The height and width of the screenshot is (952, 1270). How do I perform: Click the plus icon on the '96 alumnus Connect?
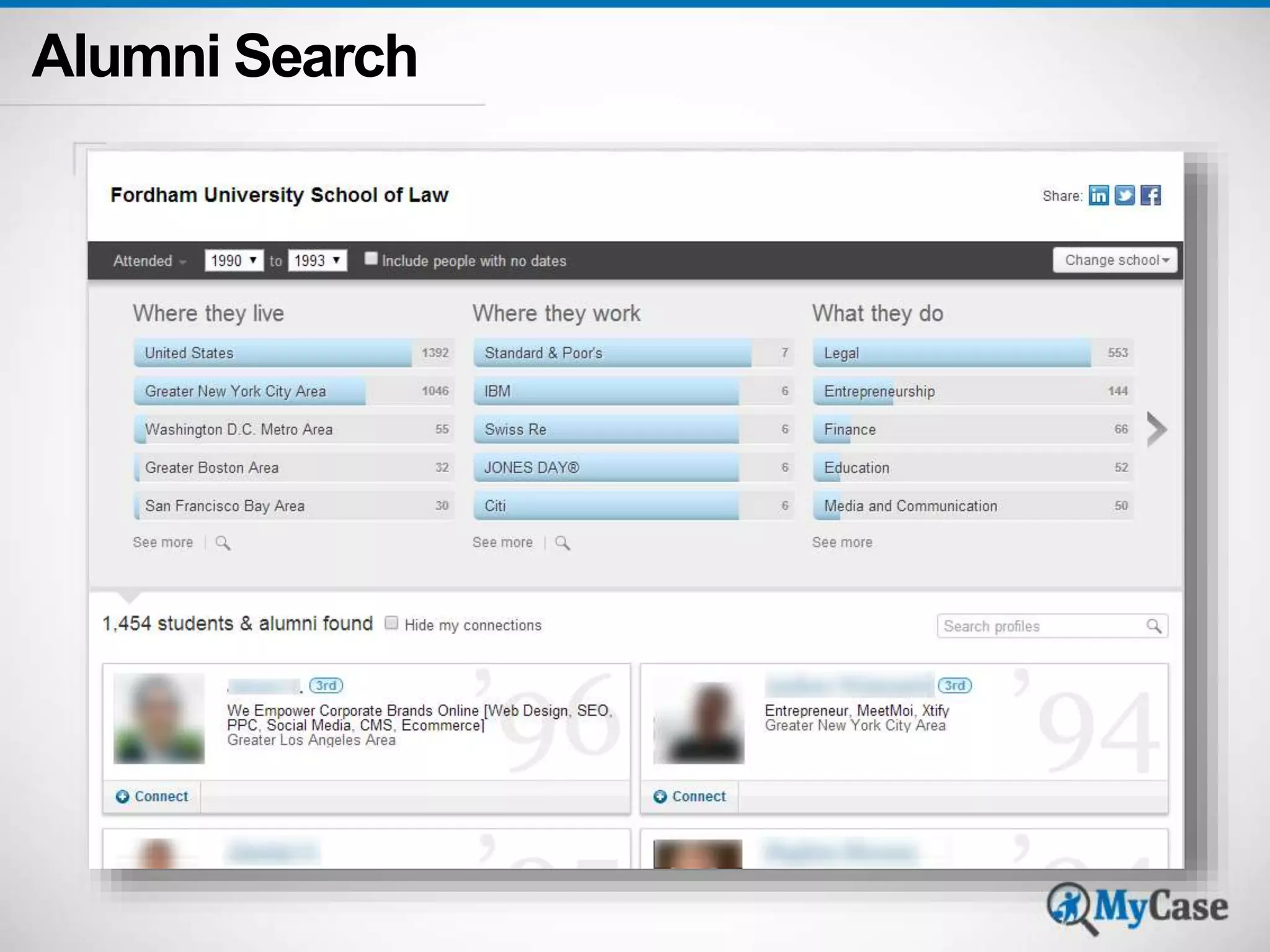[123, 796]
